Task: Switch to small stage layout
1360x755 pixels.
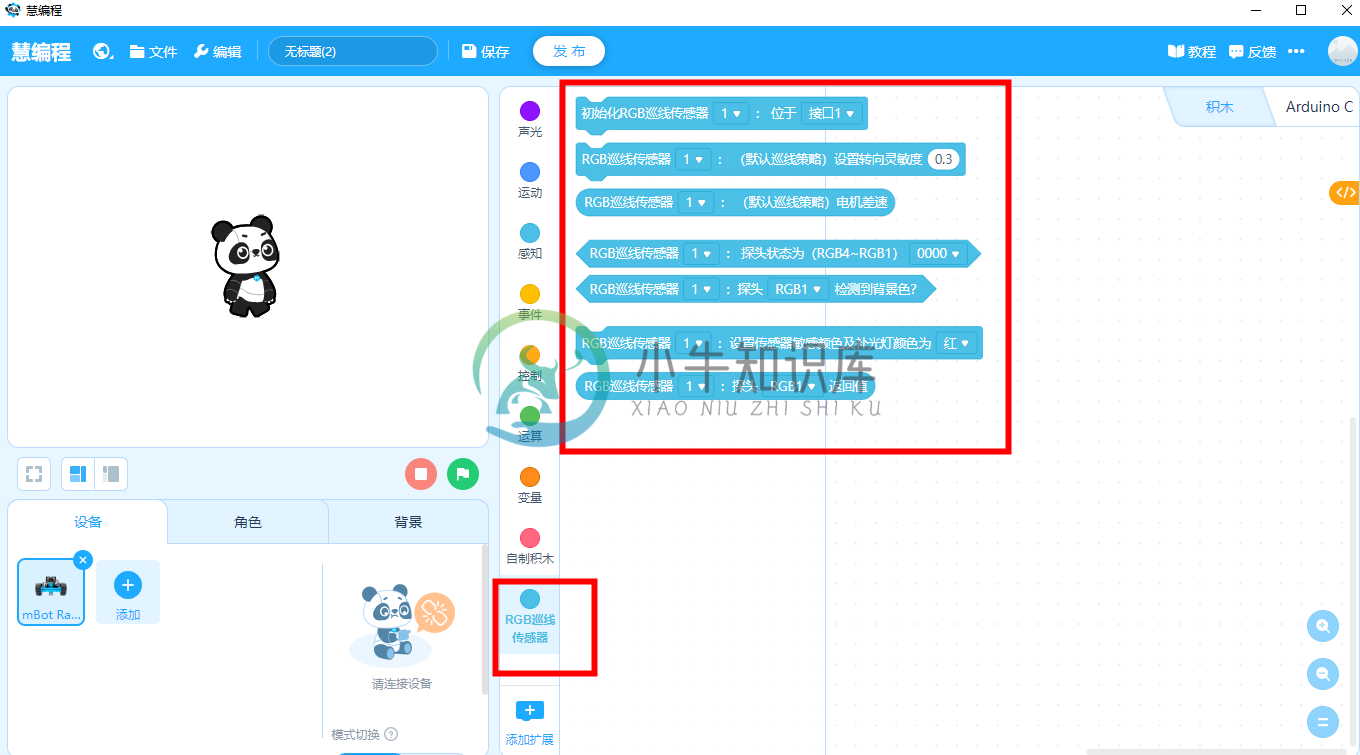Action: pos(111,474)
